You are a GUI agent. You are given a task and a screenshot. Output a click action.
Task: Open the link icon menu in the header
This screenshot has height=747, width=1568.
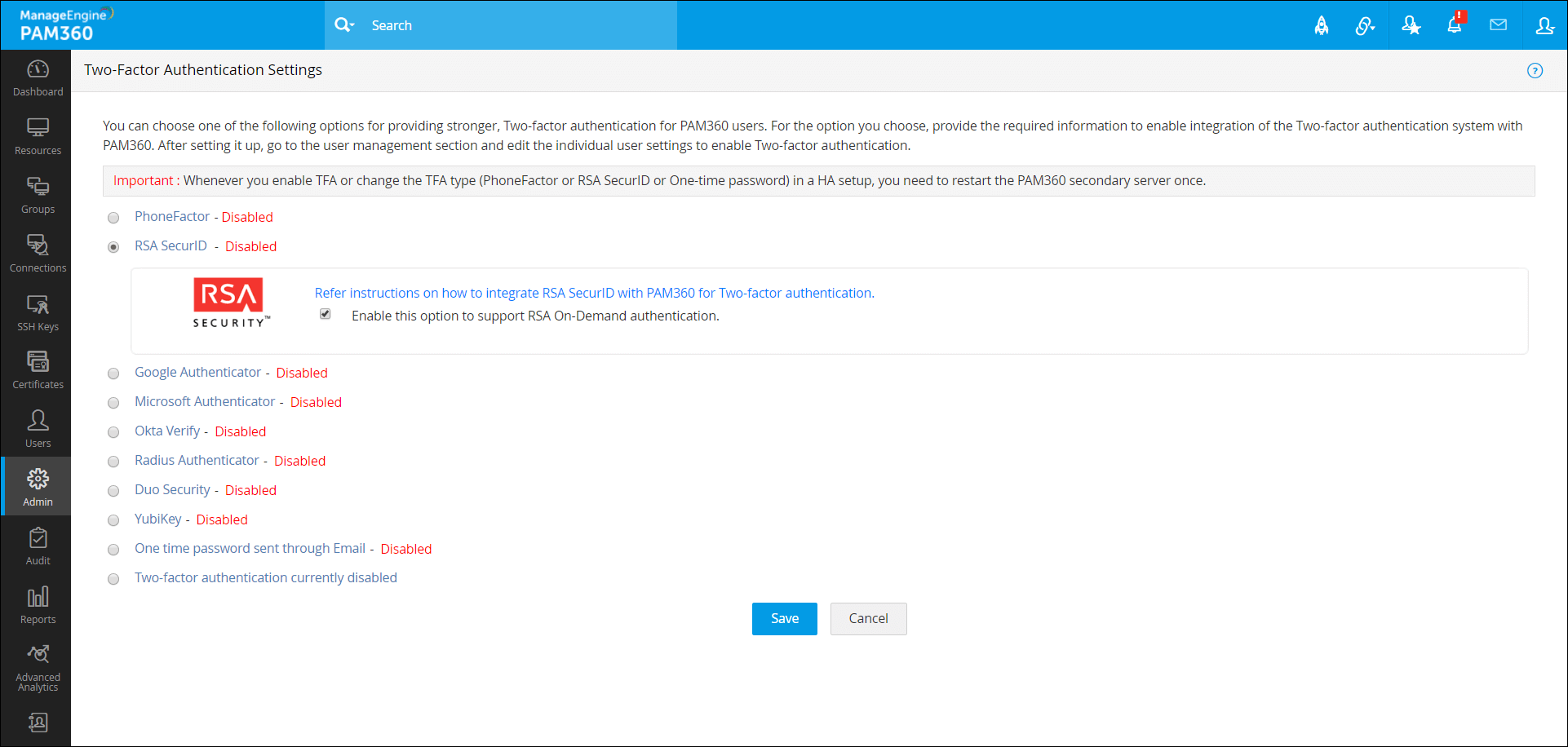point(1365,26)
